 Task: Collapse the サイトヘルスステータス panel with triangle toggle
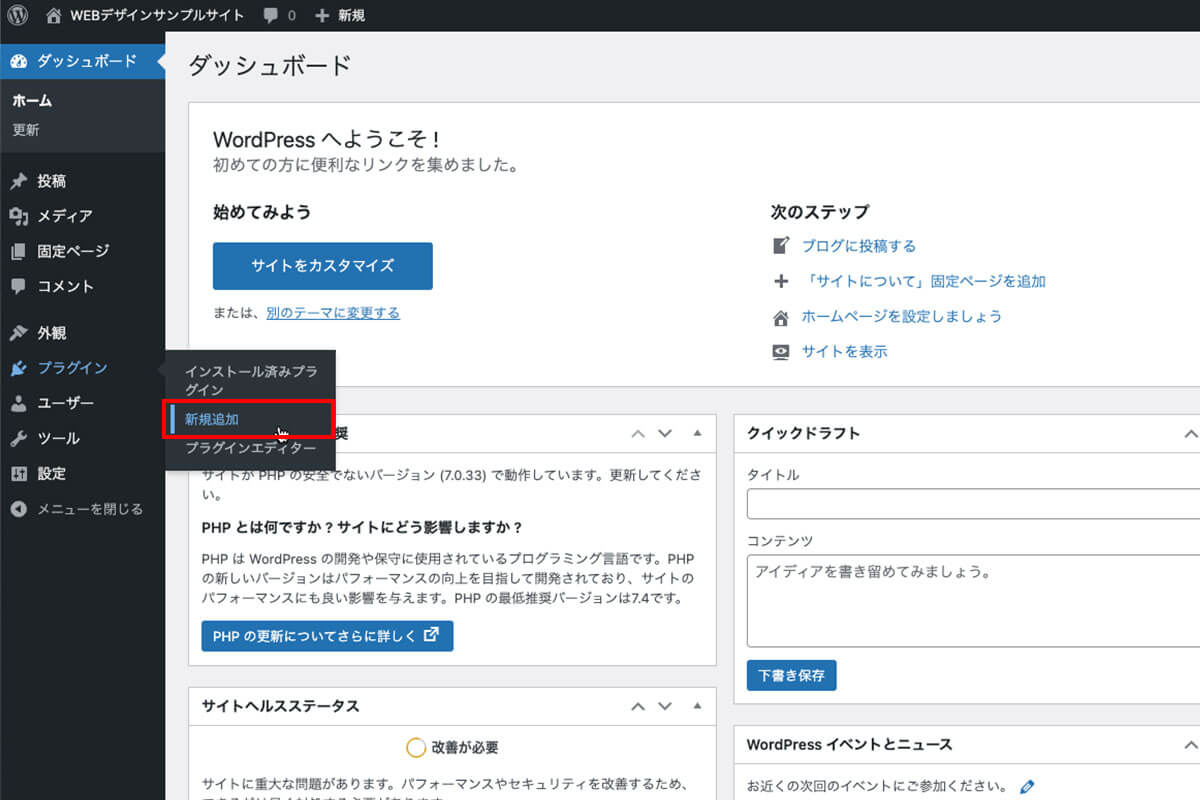[x=697, y=706]
